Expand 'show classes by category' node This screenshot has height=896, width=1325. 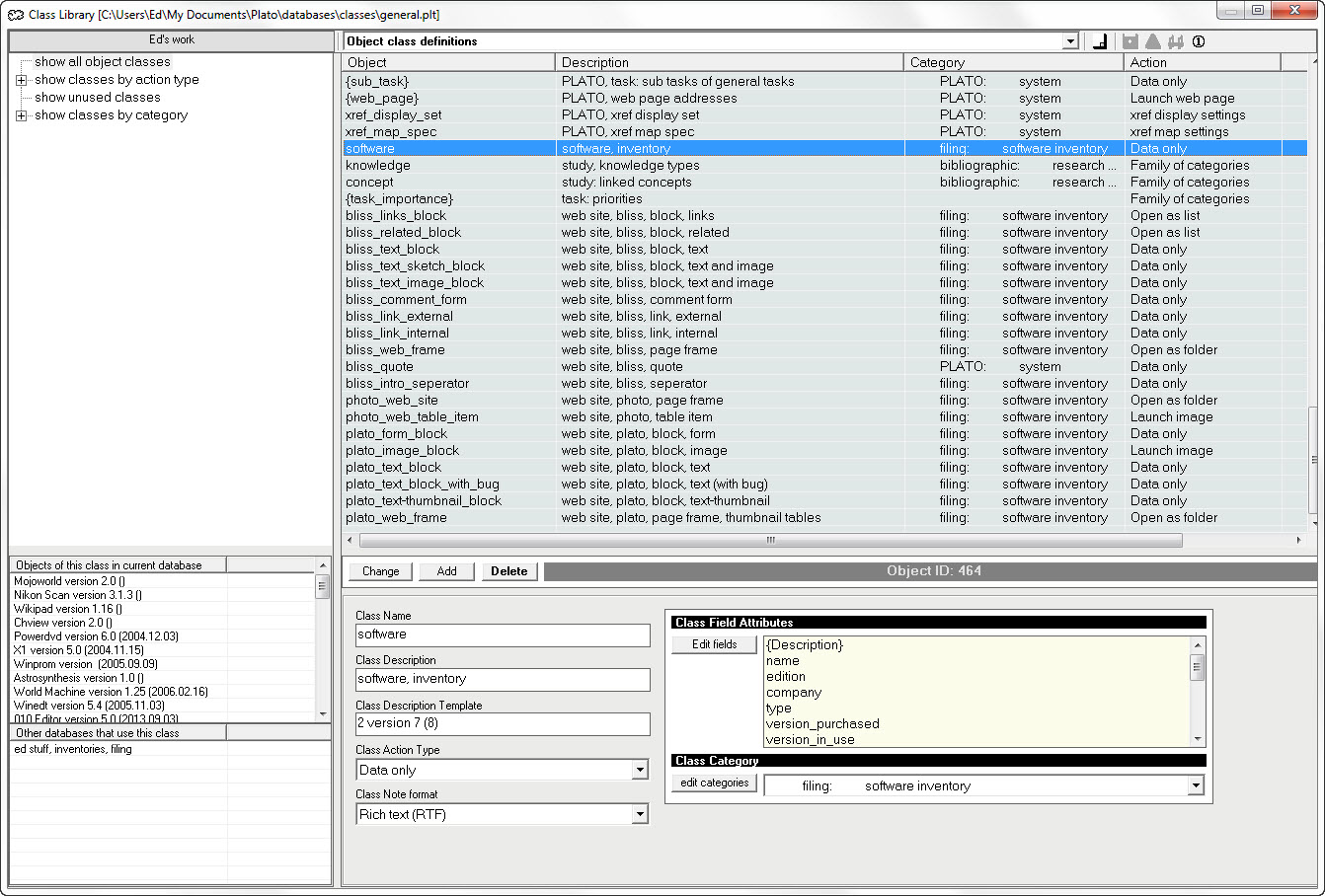click(21, 115)
